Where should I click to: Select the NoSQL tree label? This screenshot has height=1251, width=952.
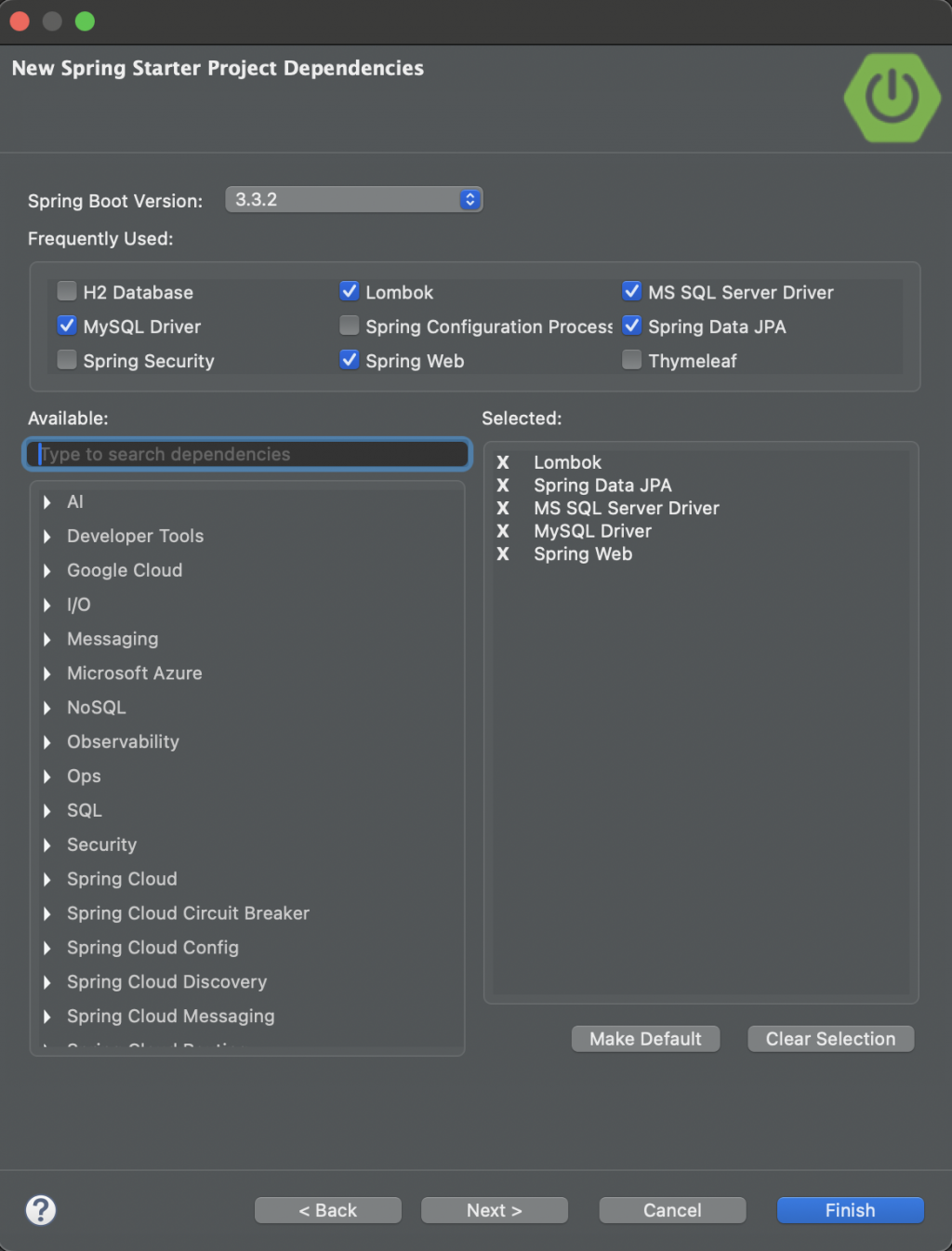click(x=97, y=708)
